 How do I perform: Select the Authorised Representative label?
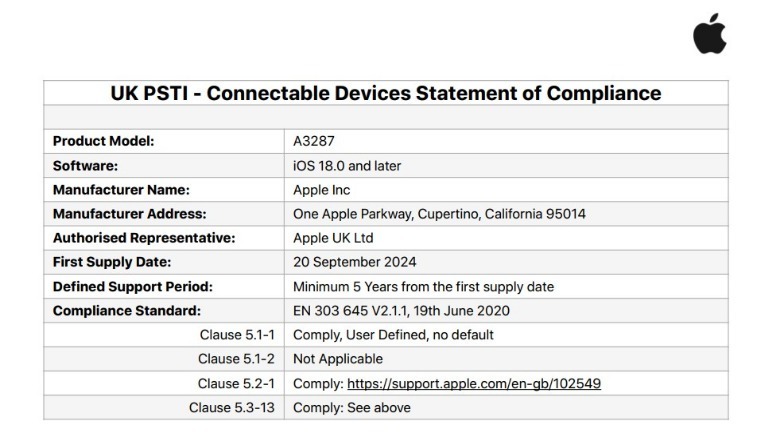tap(144, 238)
